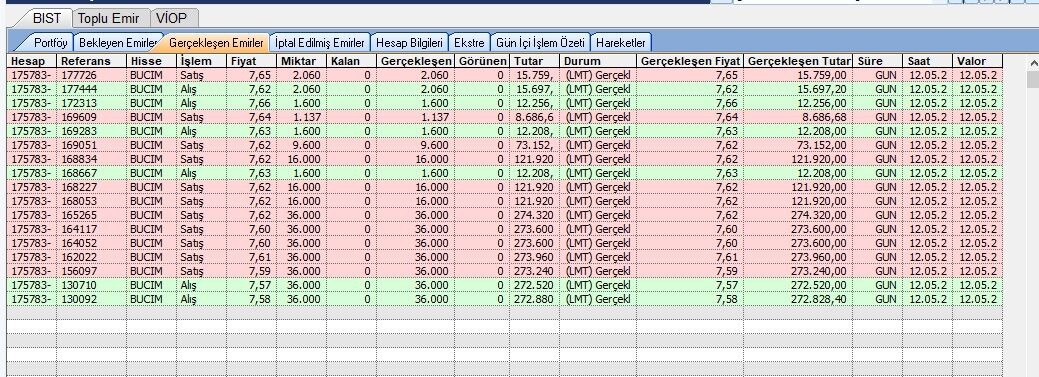Sort by Gerçekleşen Fiyat column header

click(690, 61)
